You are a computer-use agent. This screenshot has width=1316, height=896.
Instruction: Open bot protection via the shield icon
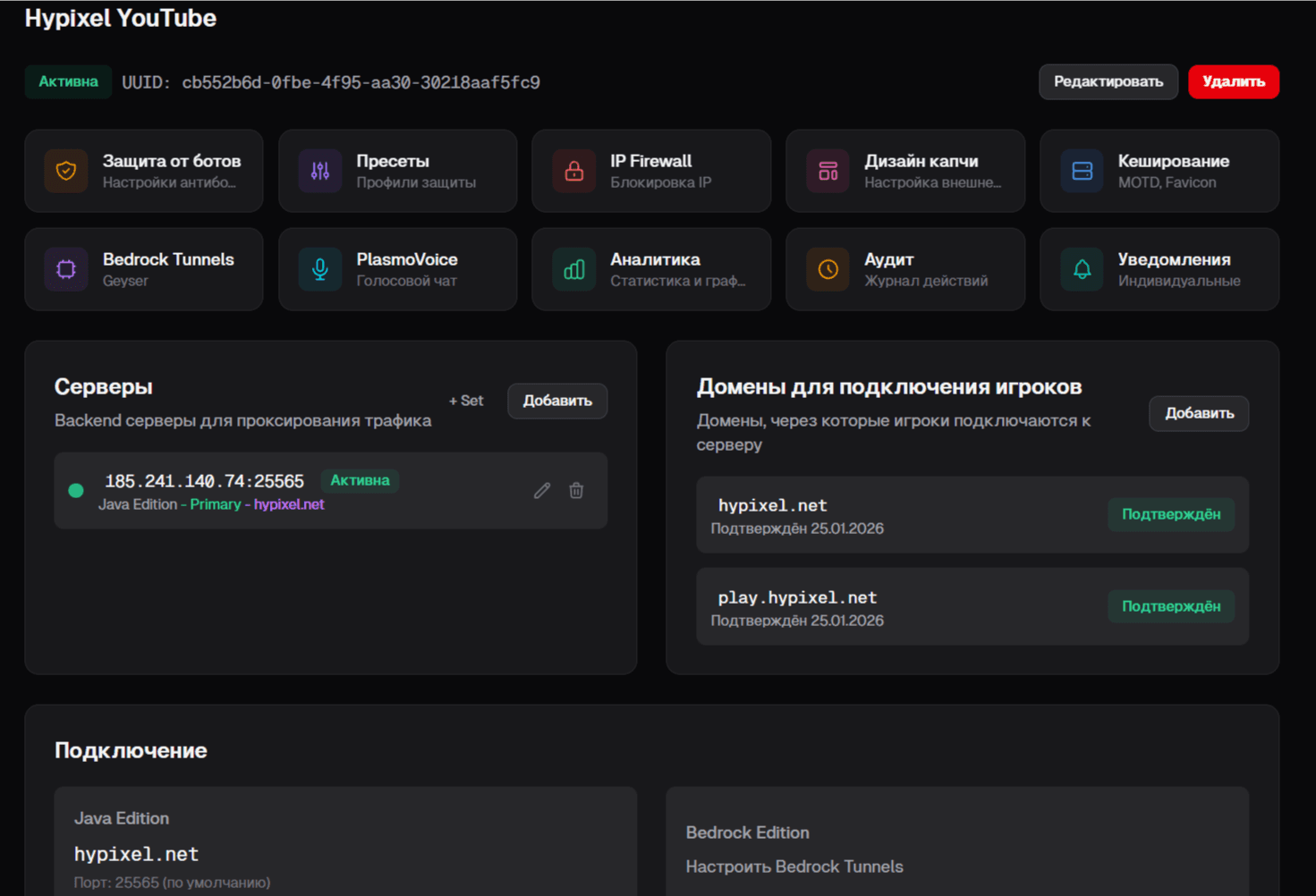(66, 171)
